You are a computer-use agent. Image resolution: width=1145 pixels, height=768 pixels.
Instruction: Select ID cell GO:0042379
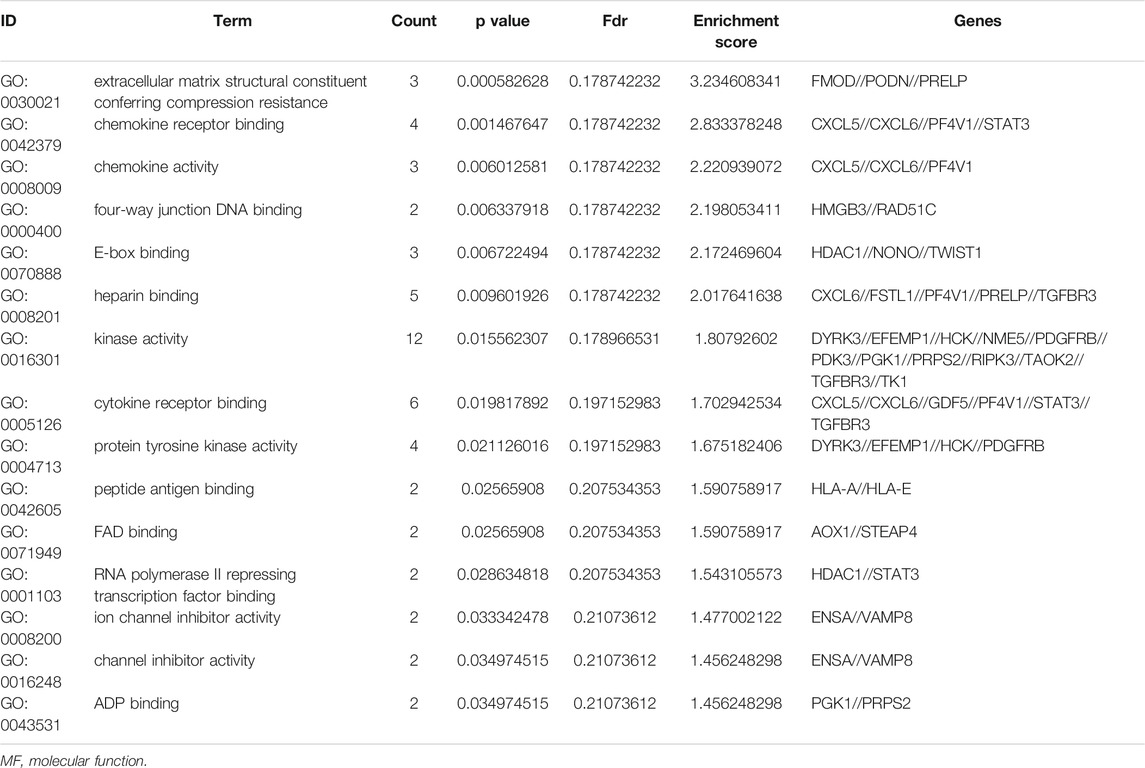(31, 135)
